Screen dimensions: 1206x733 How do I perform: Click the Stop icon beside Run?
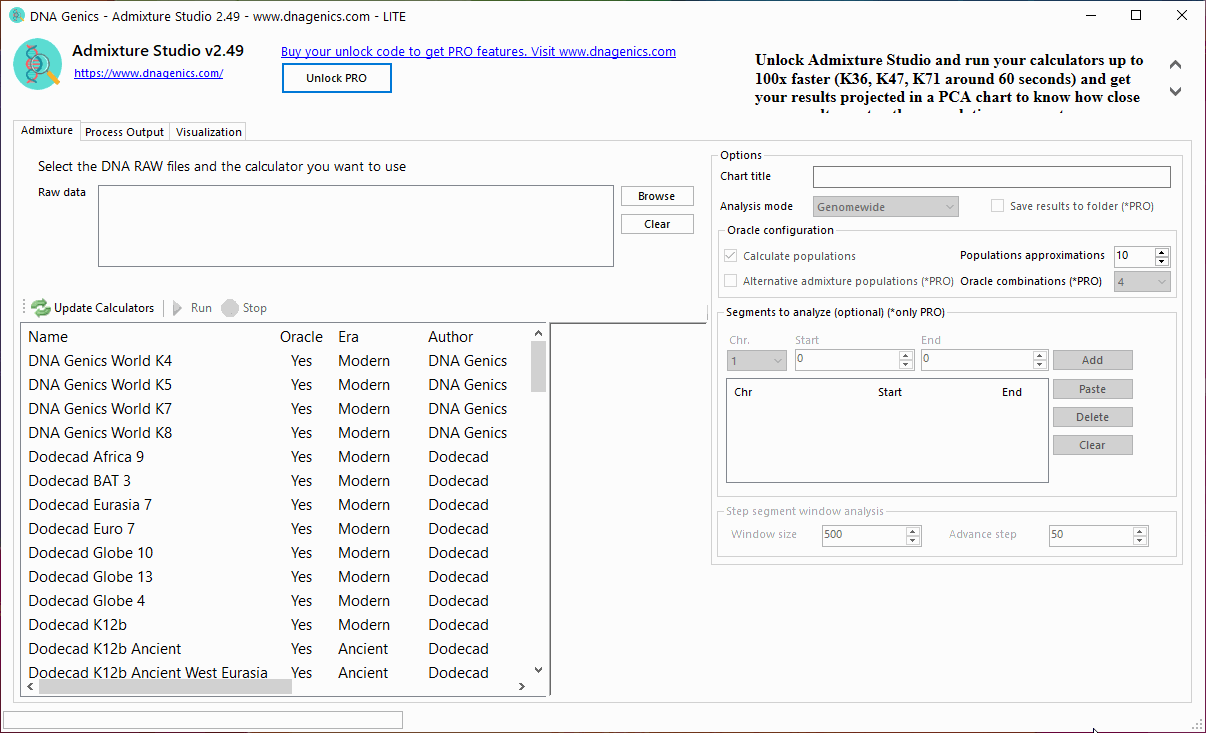(229, 307)
